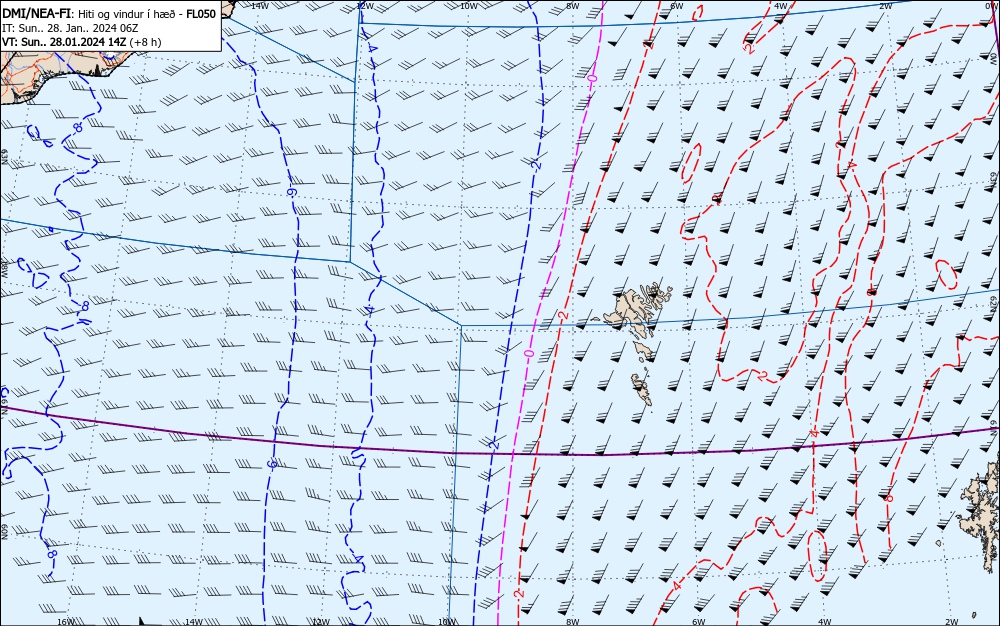Click the 6W longitude label on top edge
This screenshot has width=1000, height=626.
tap(677, 6)
